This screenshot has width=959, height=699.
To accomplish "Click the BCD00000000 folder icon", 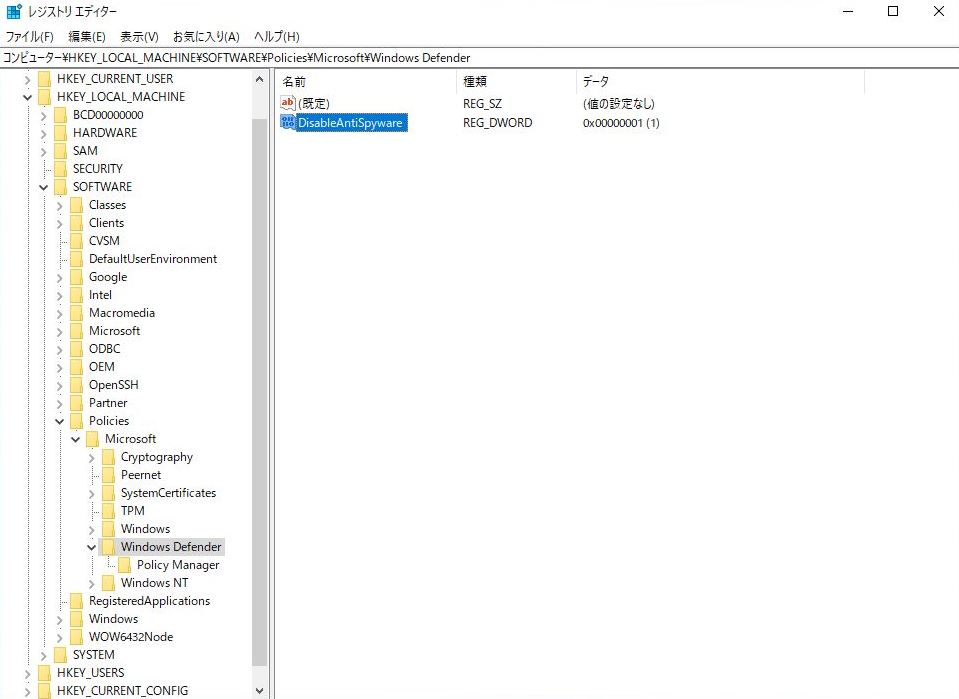I will (x=61, y=115).
